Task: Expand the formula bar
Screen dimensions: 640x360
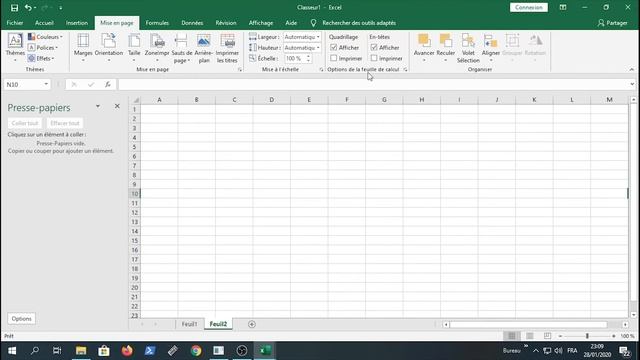Action: [632, 84]
